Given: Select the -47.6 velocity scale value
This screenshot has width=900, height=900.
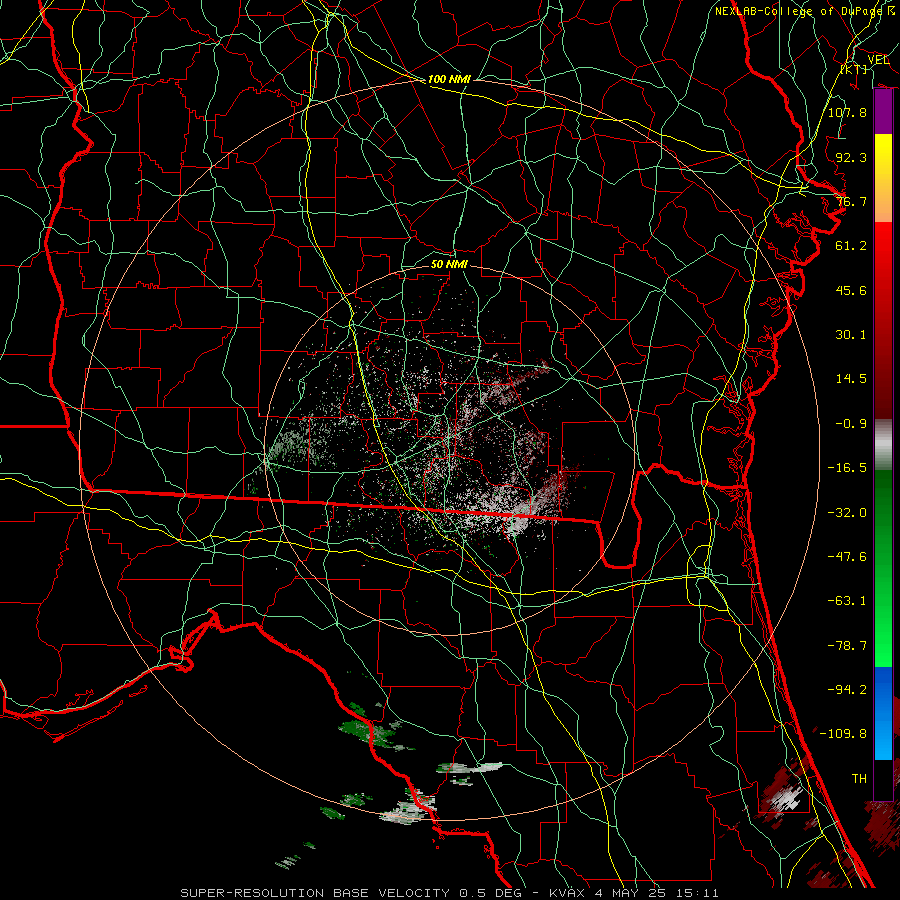Looking at the screenshot, I should point(847,557).
